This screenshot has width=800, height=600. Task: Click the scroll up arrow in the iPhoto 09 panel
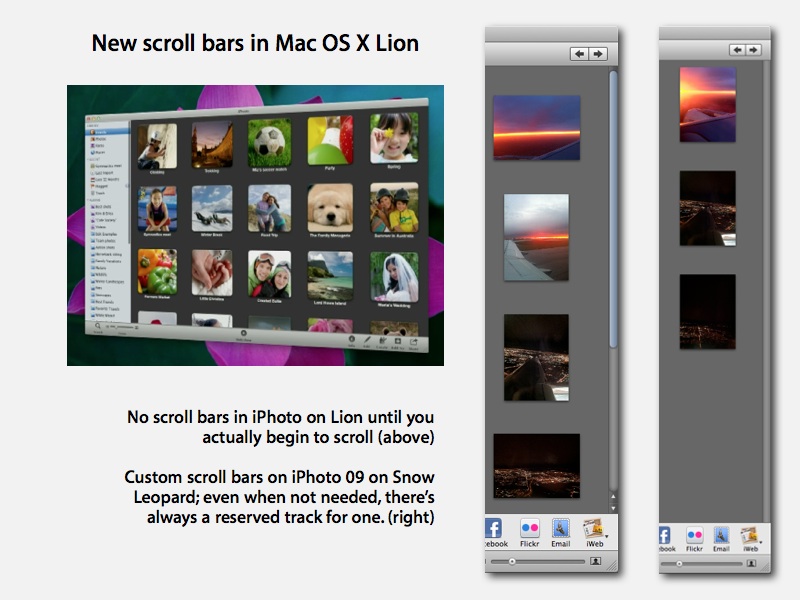[613, 496]
